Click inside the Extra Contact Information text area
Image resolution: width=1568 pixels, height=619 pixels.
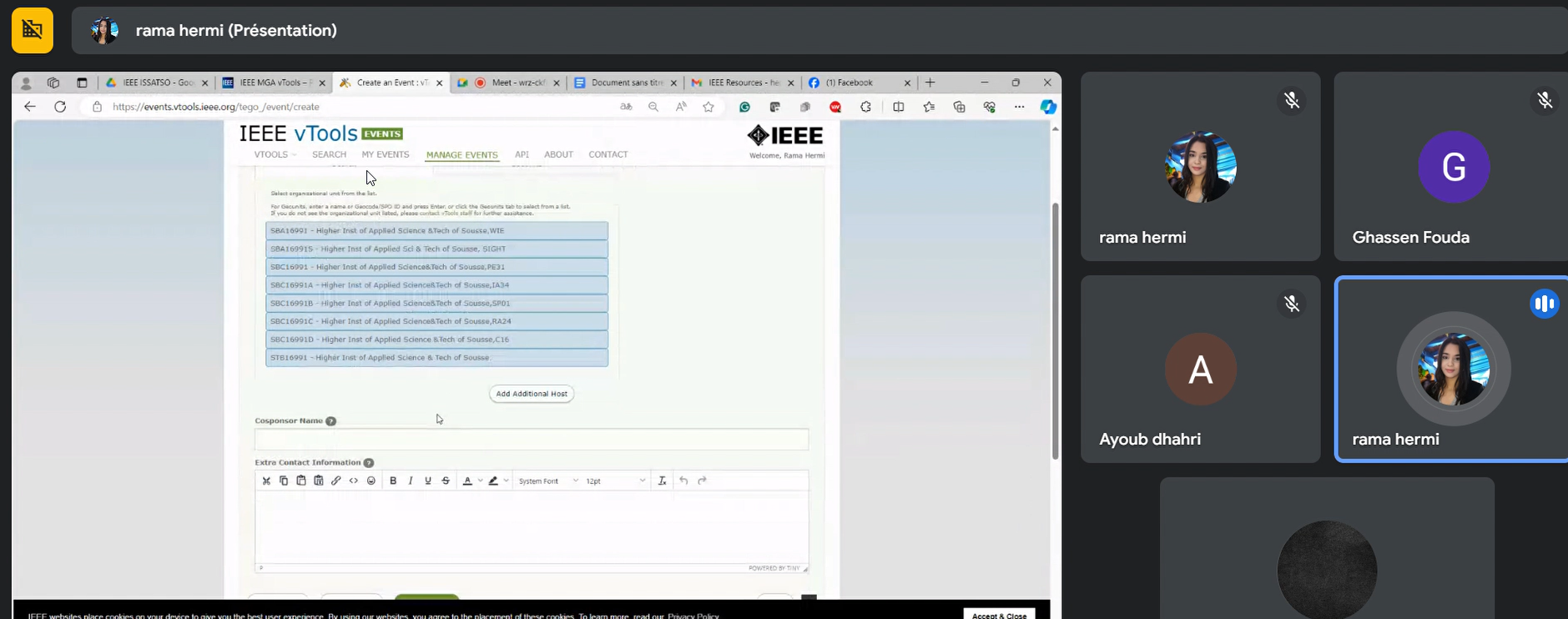[x=532, y=527]
